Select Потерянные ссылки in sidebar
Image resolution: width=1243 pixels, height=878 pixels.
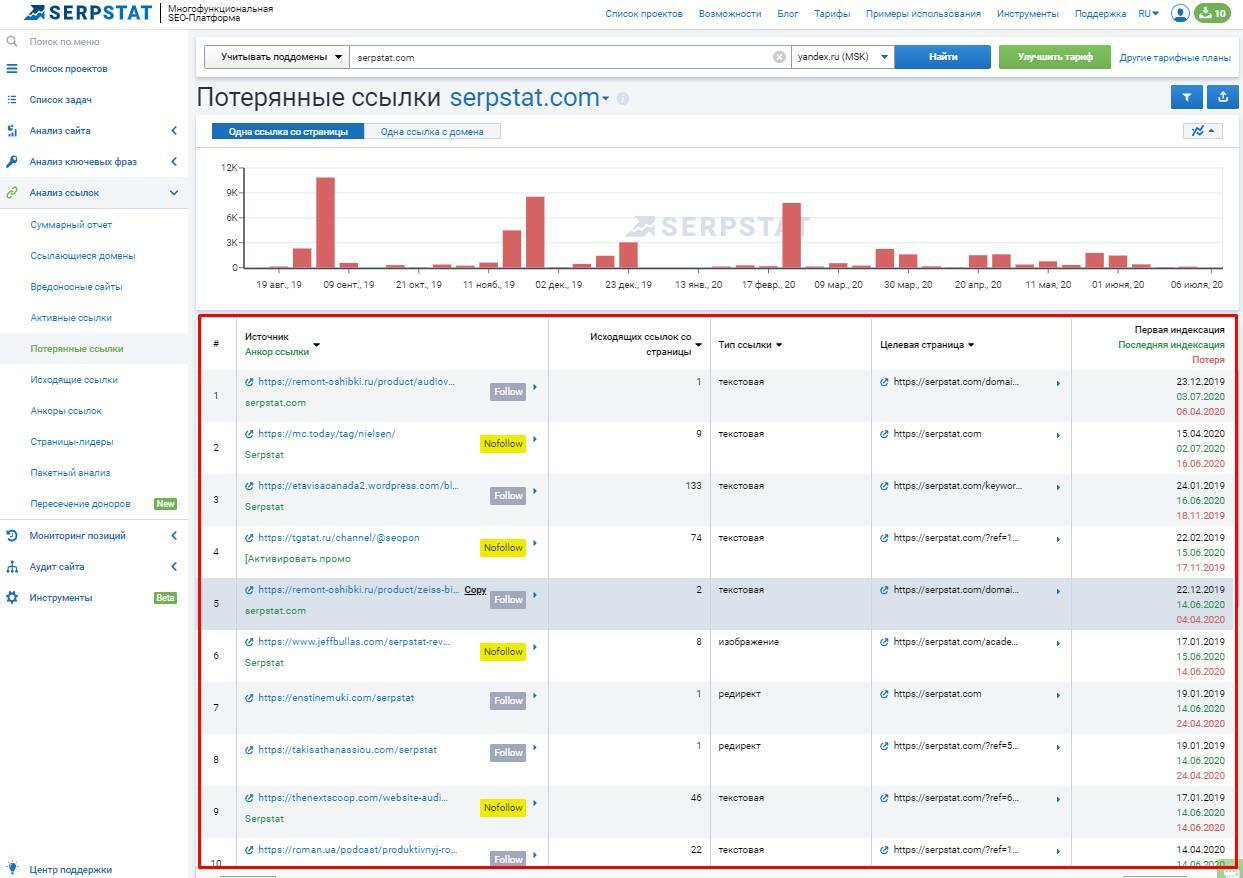click(77, 349)
